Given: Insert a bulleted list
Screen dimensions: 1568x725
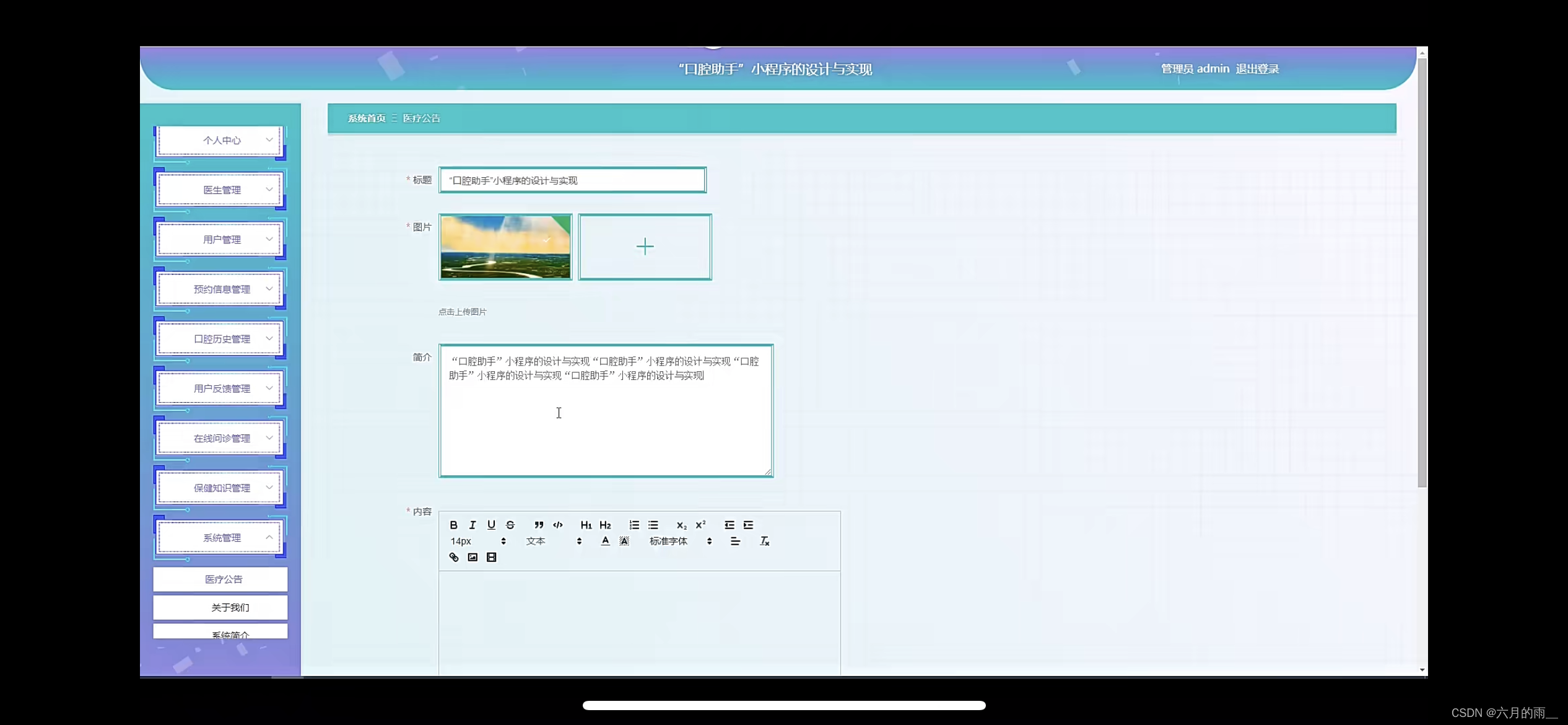Looking at the screenshot, I should coord(653,525).
